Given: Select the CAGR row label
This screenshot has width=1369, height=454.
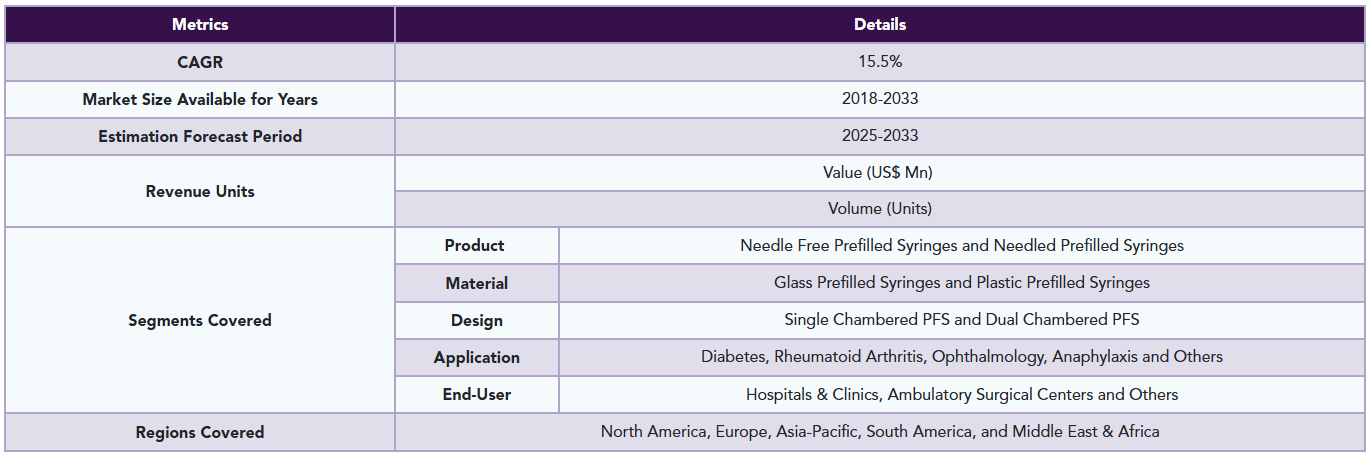Looking at the screenshot, I should [200, 62].
